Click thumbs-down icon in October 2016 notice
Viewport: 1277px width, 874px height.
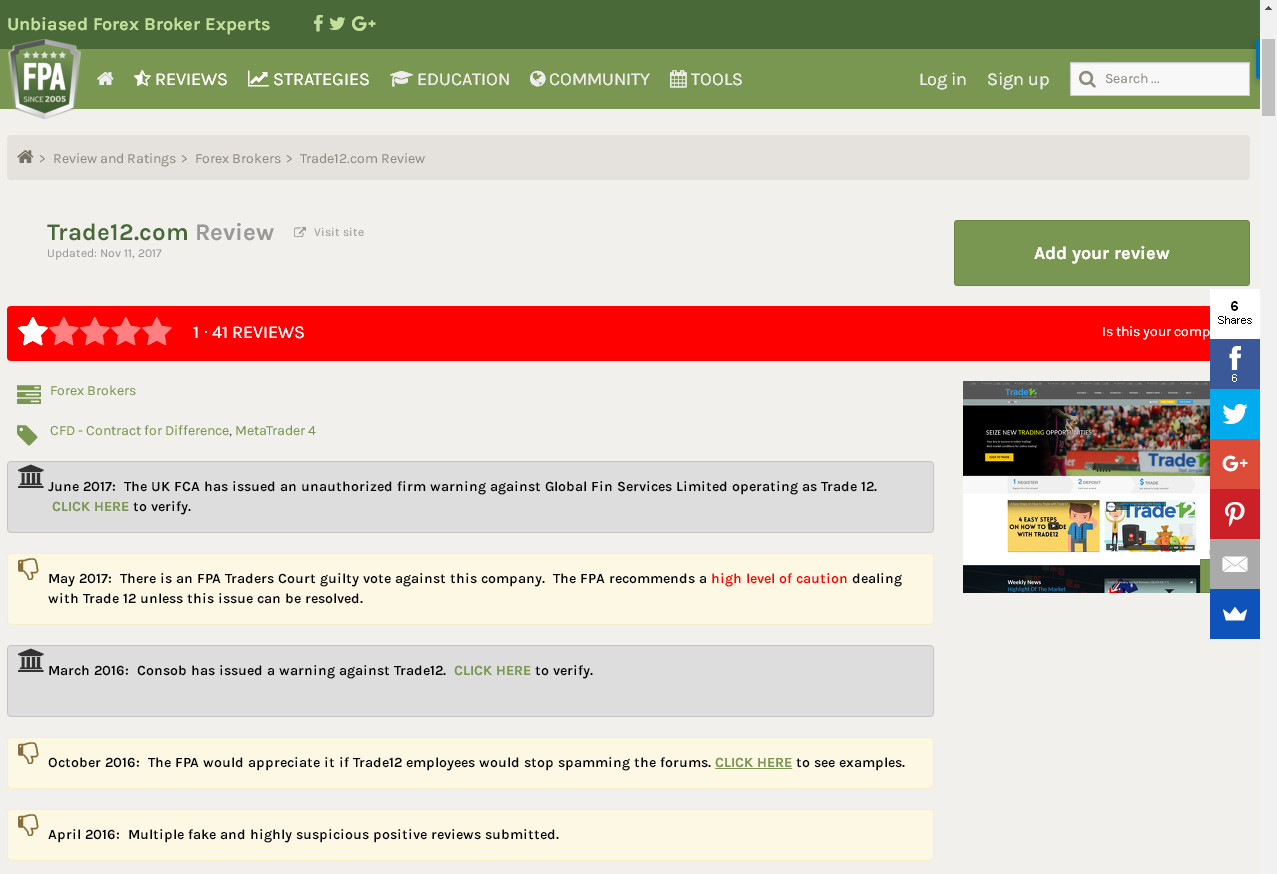point(29,753)
